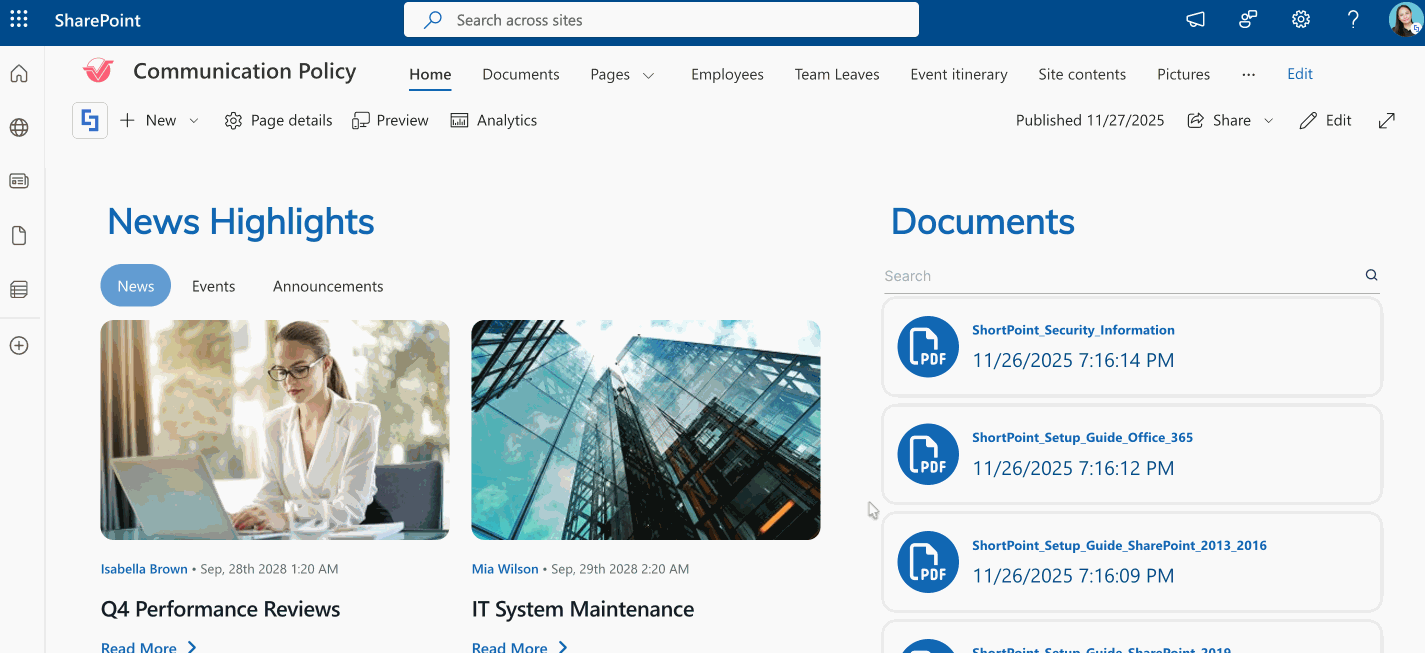1425x653 pixels.
Task: Click author Isabella Brown
Action: 144,569
